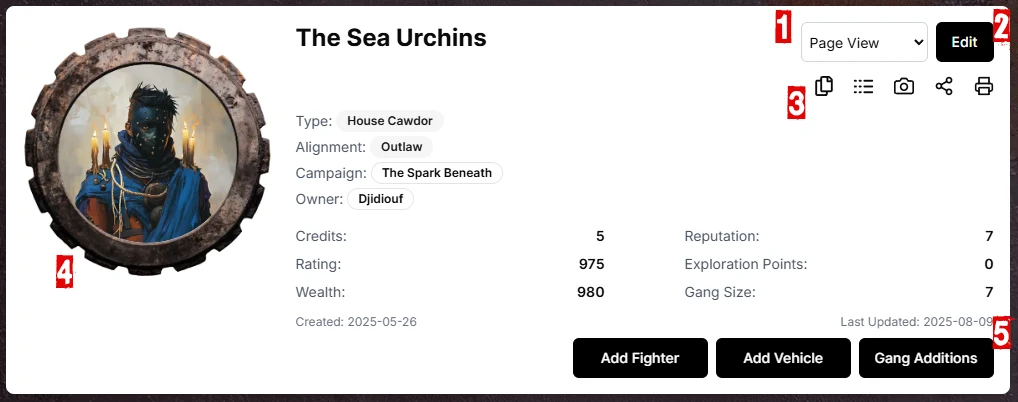Screen dimensions: 1018x402
Task: Click the Reputation value
Action: (x=988, y=236)
